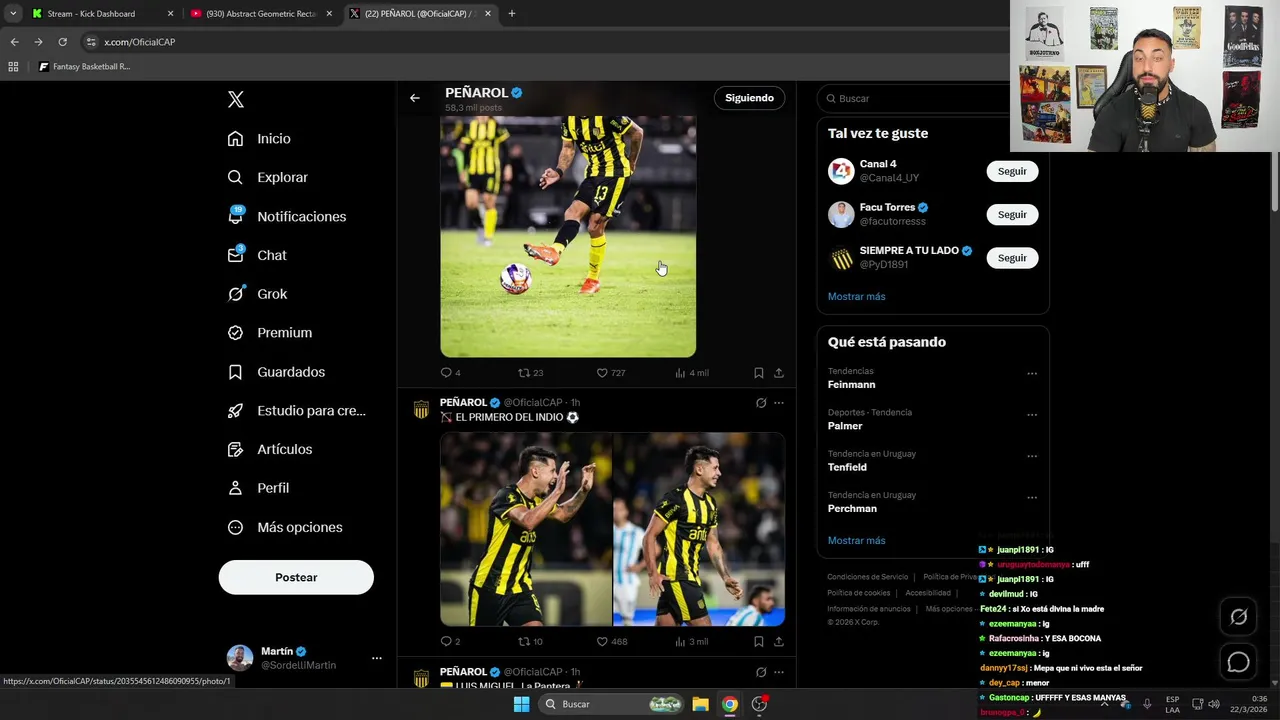Open more options for Feinmann trend
Viewport: 1280px width, 720px height.
1031,374
